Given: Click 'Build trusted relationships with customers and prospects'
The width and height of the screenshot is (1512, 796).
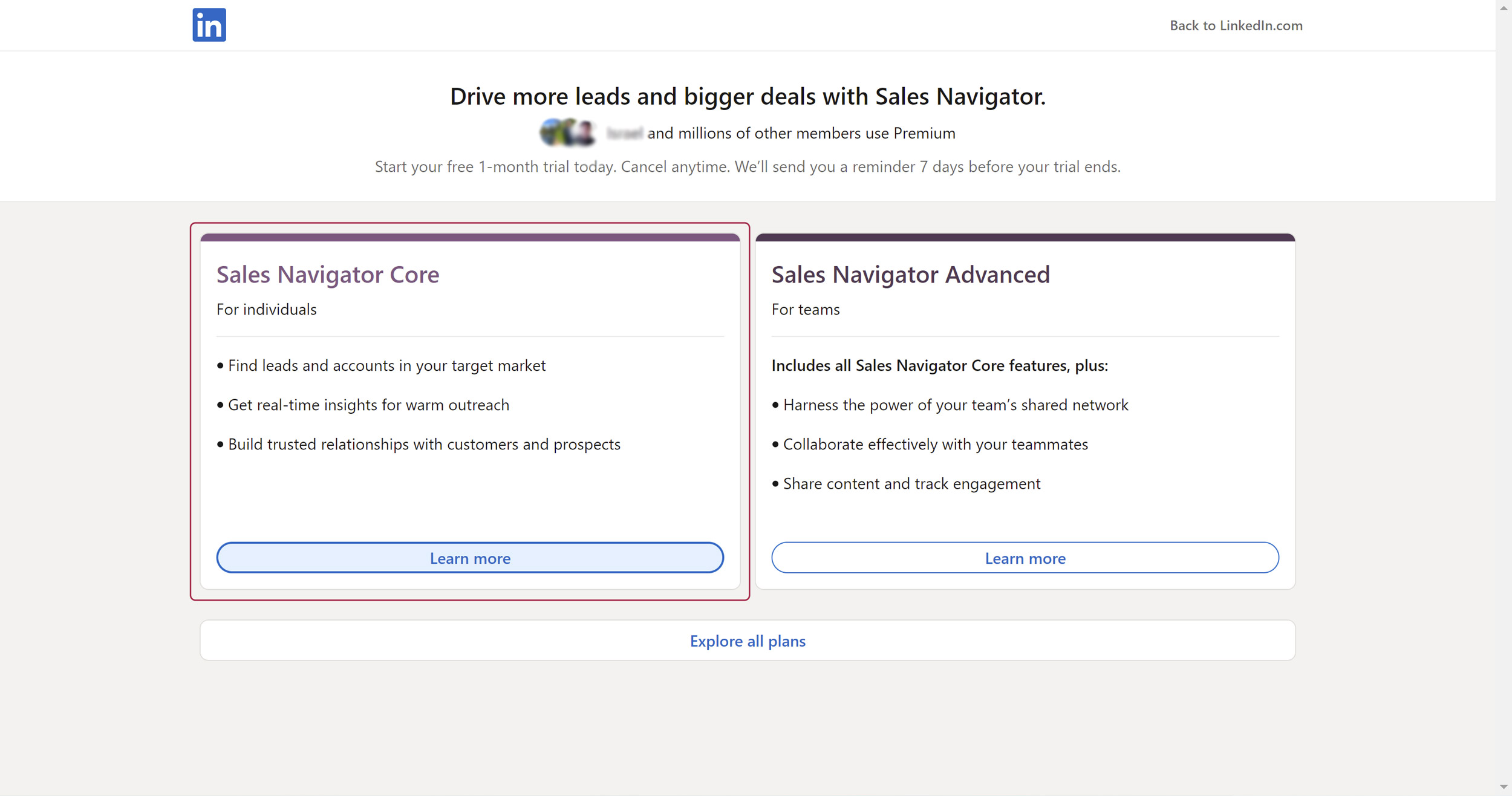Looking at the screenshot, I should coord(425,445).
